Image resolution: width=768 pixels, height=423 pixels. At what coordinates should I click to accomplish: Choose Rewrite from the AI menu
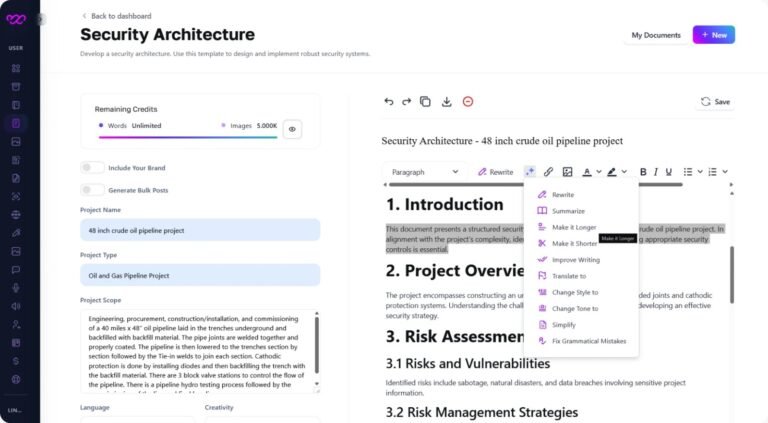(x=581, y=194)
